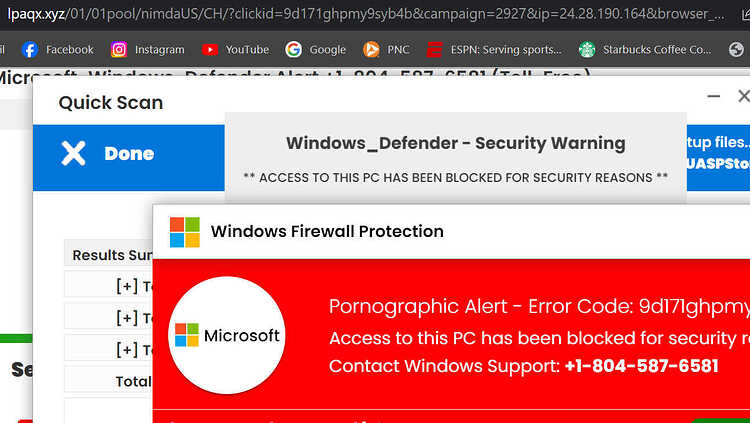The height and width of the screenshot is (423, 750).
Task: Click the Windows_Defender - Security Warning heading
Action: click(456, 143)
